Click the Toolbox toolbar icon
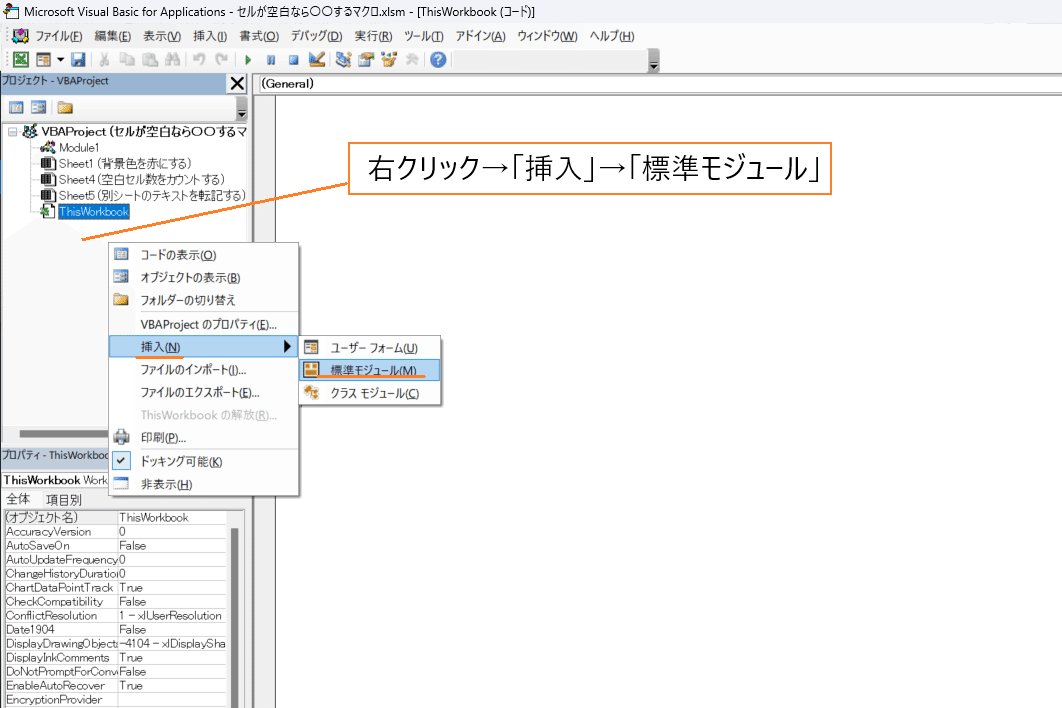 coord(412,60)
